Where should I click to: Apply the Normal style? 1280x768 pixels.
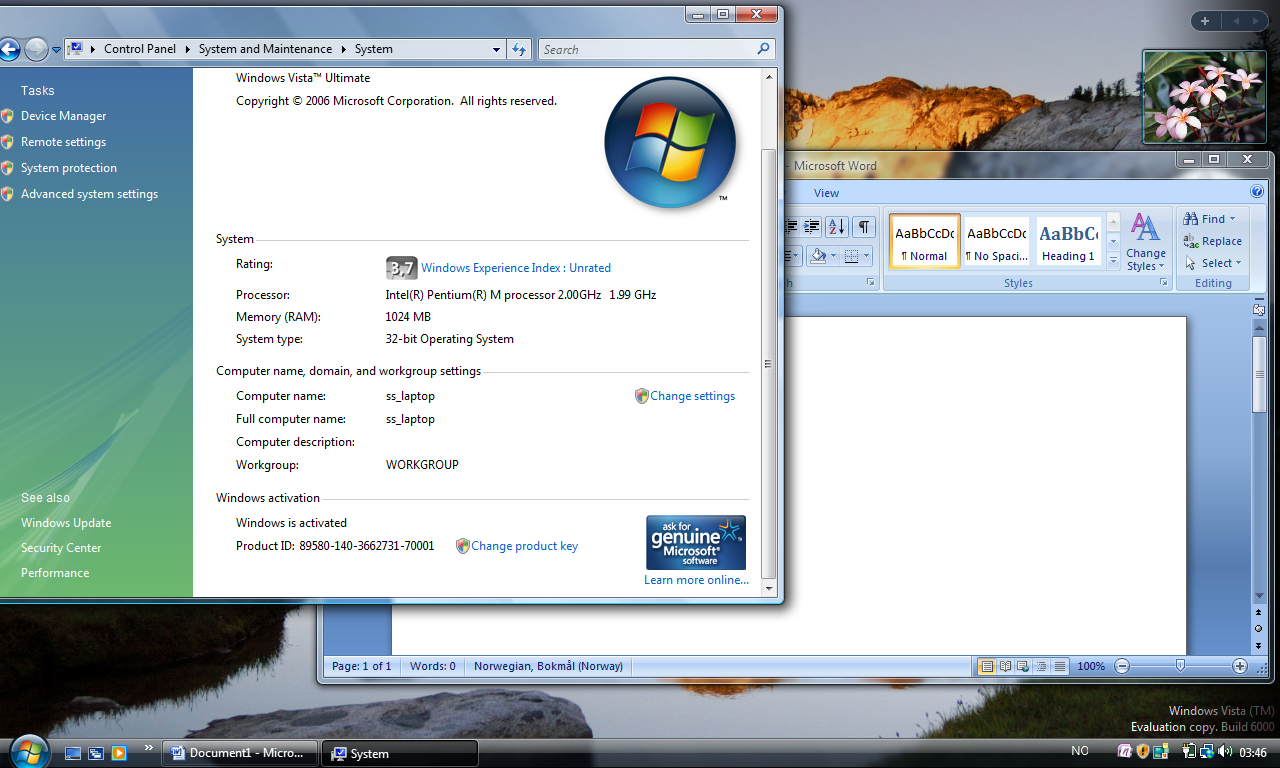pyautogui.click(x=925, y=241)
